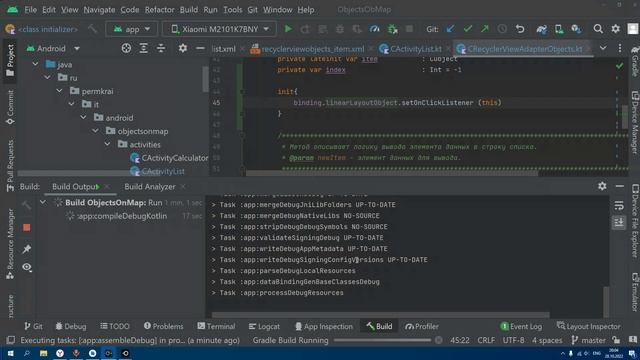Pin the build tab with pin icon
The image size is (640, 360).
(27, 249)
